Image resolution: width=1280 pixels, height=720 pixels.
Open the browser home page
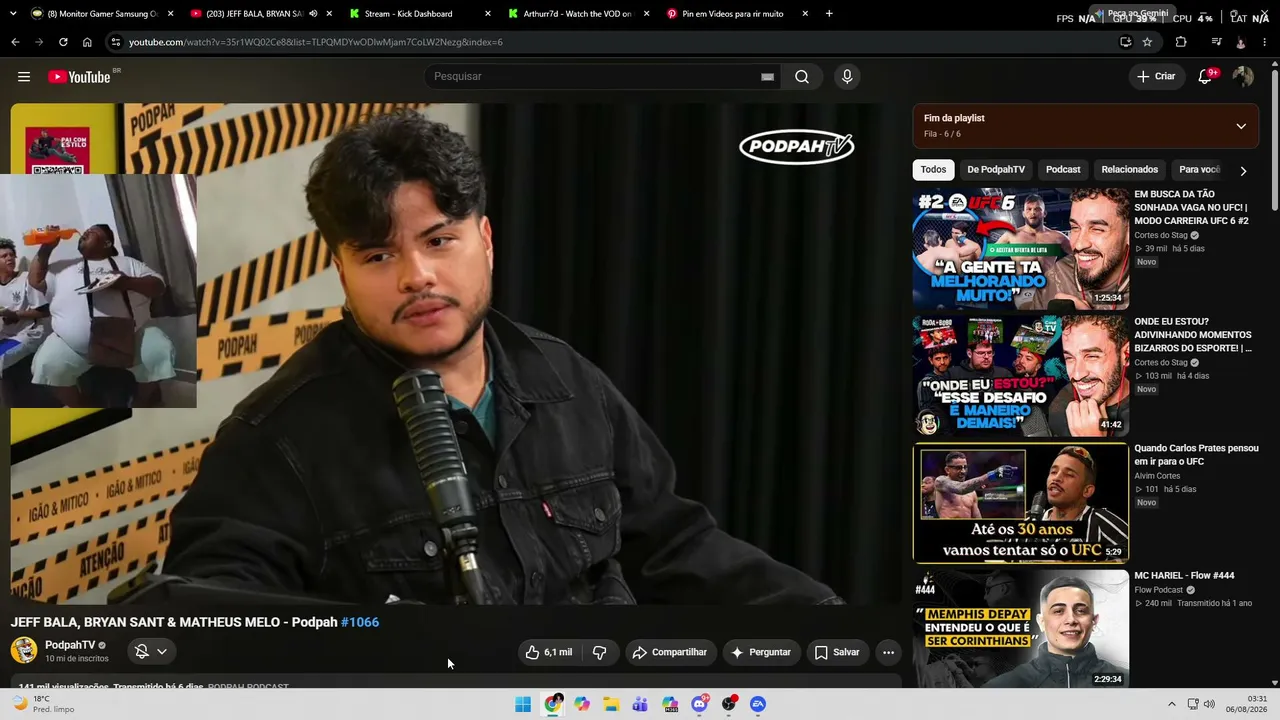[87, 42]
